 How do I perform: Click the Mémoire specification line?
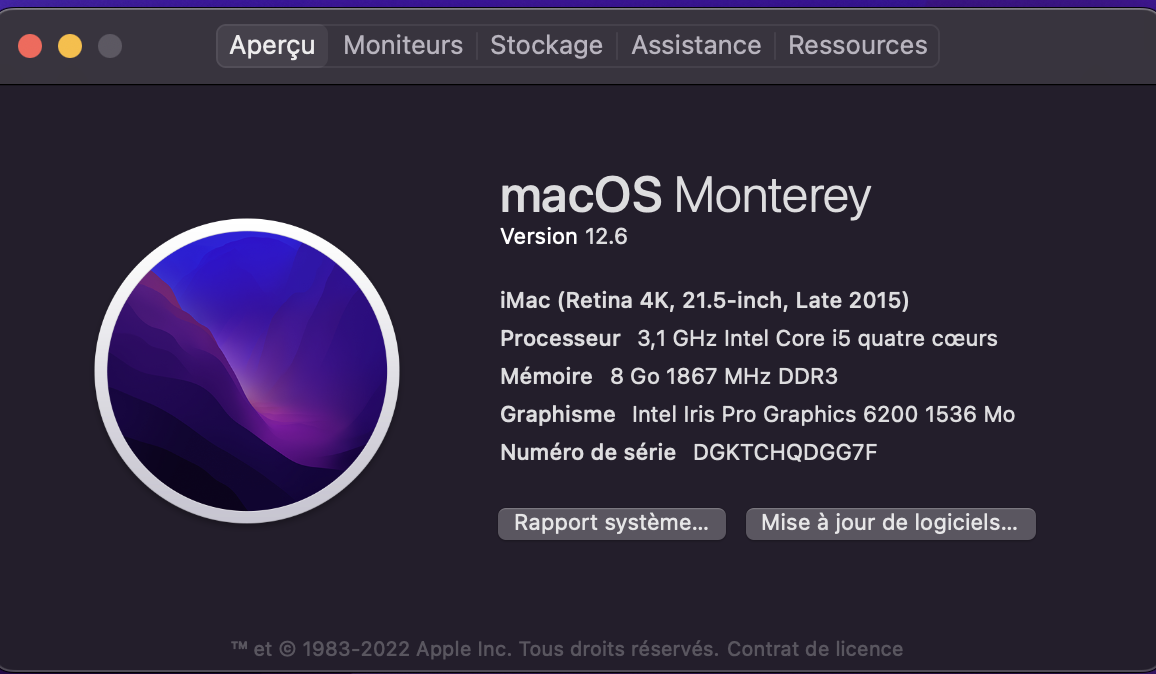coord(669,376)
